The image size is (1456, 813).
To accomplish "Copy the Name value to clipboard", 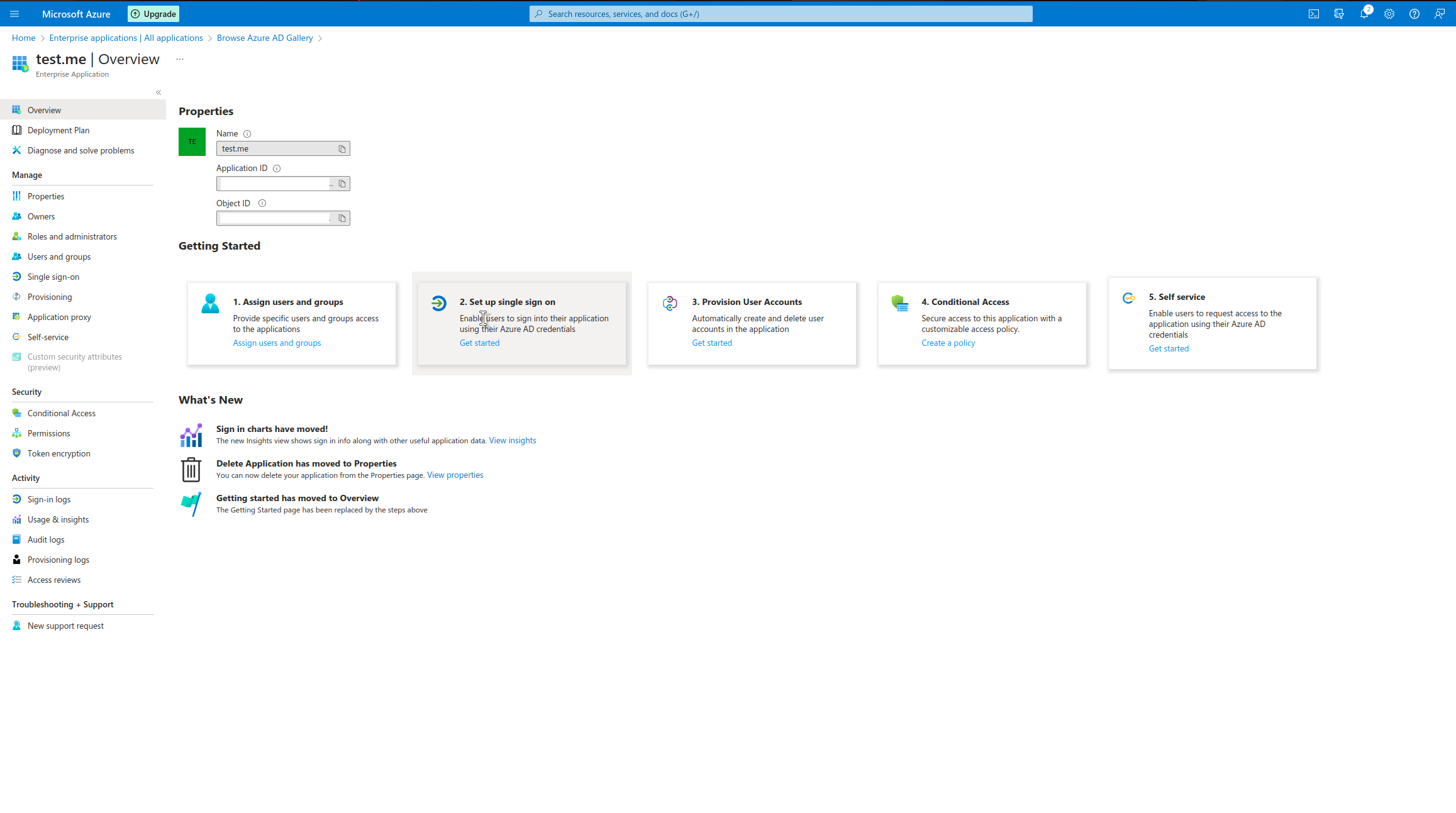I will pyautogui.click(x=342, y=149).
